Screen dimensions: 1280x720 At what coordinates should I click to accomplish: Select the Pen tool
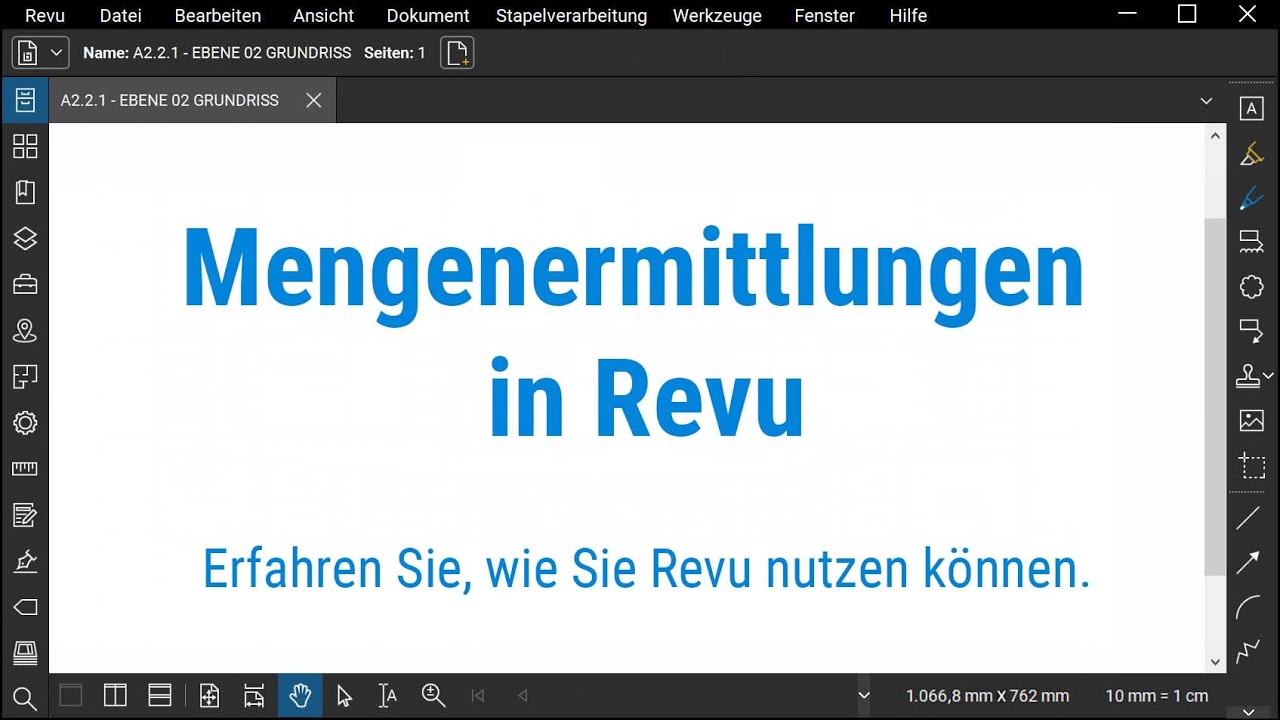1251,198
